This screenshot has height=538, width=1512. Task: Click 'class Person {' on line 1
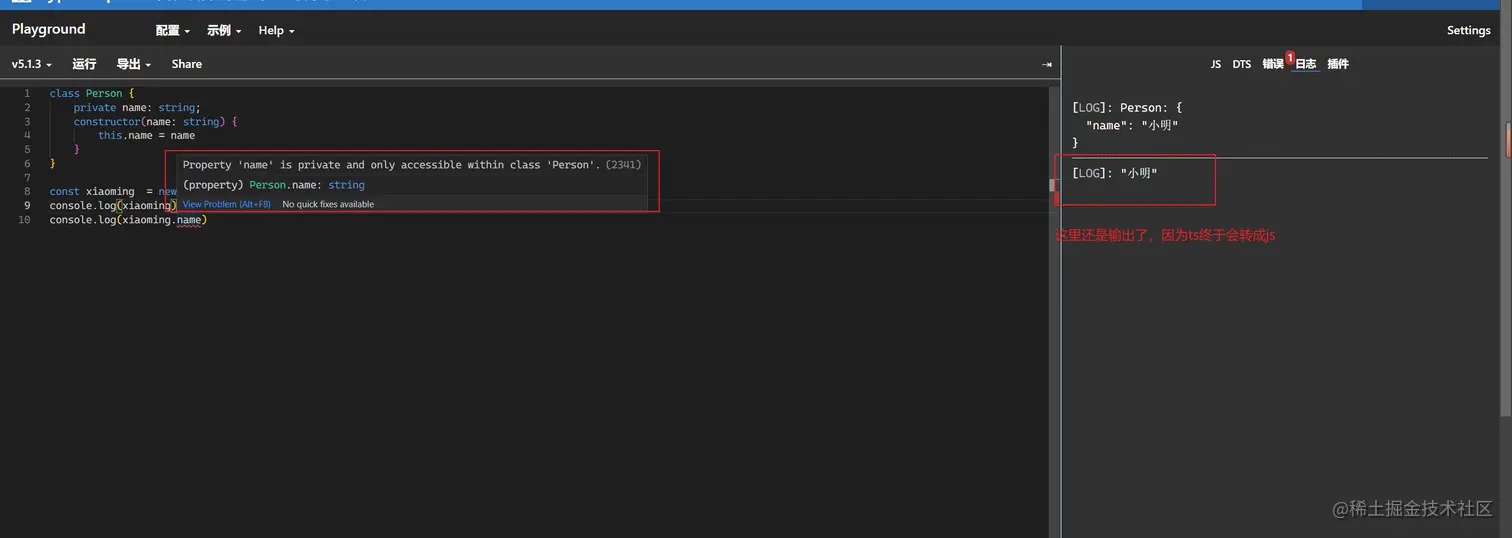[x=92, y=93]
